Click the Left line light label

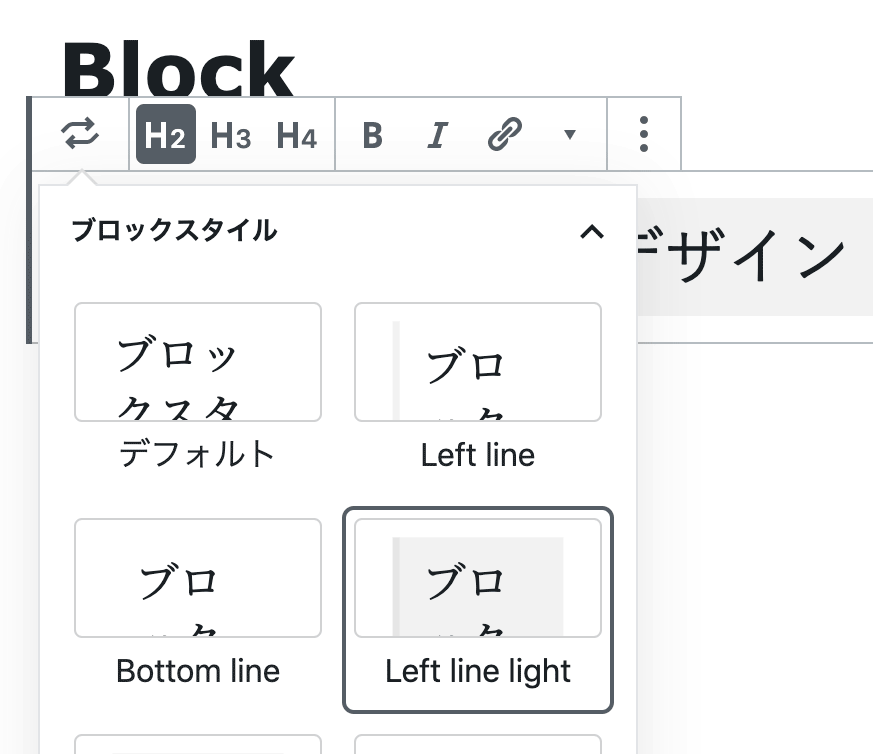[478, 672]
